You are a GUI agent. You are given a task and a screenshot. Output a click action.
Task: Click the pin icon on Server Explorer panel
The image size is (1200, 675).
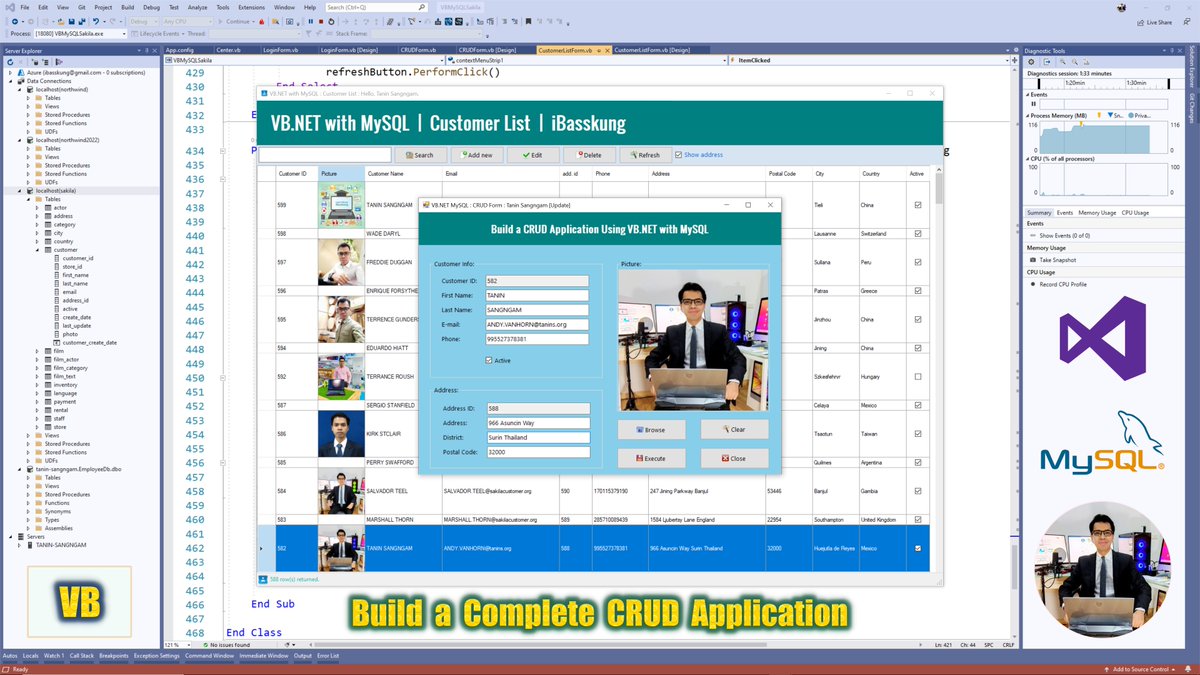click(147, 50)
